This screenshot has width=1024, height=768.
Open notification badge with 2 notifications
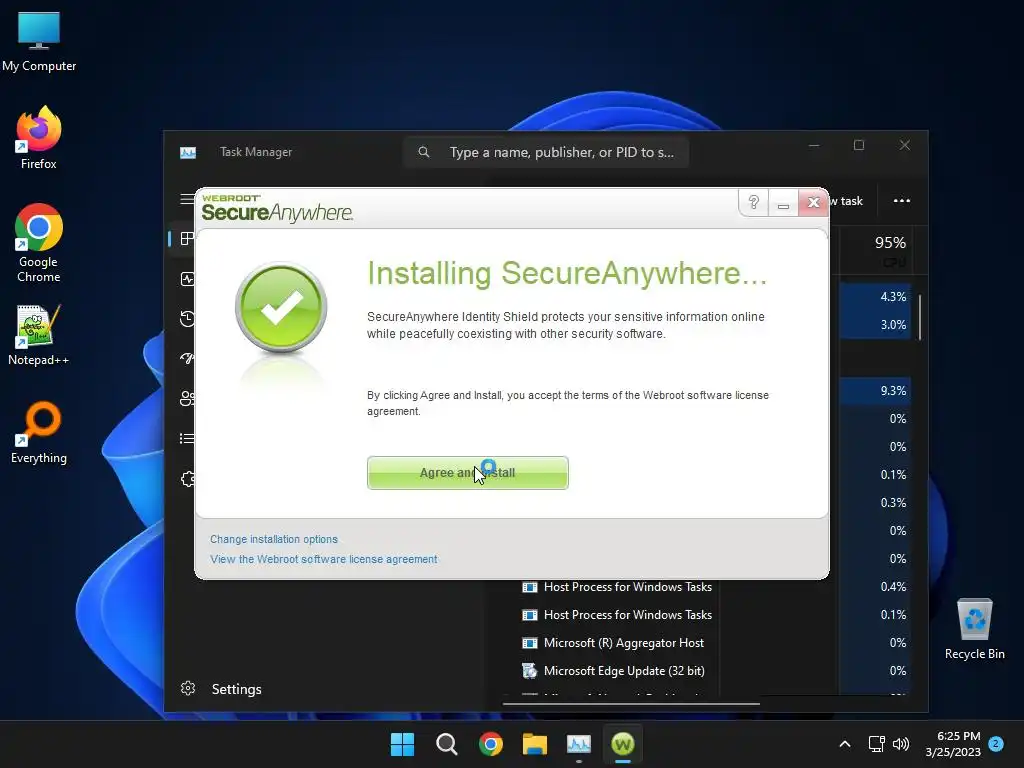pyautogui.click(x=996, y=744)
